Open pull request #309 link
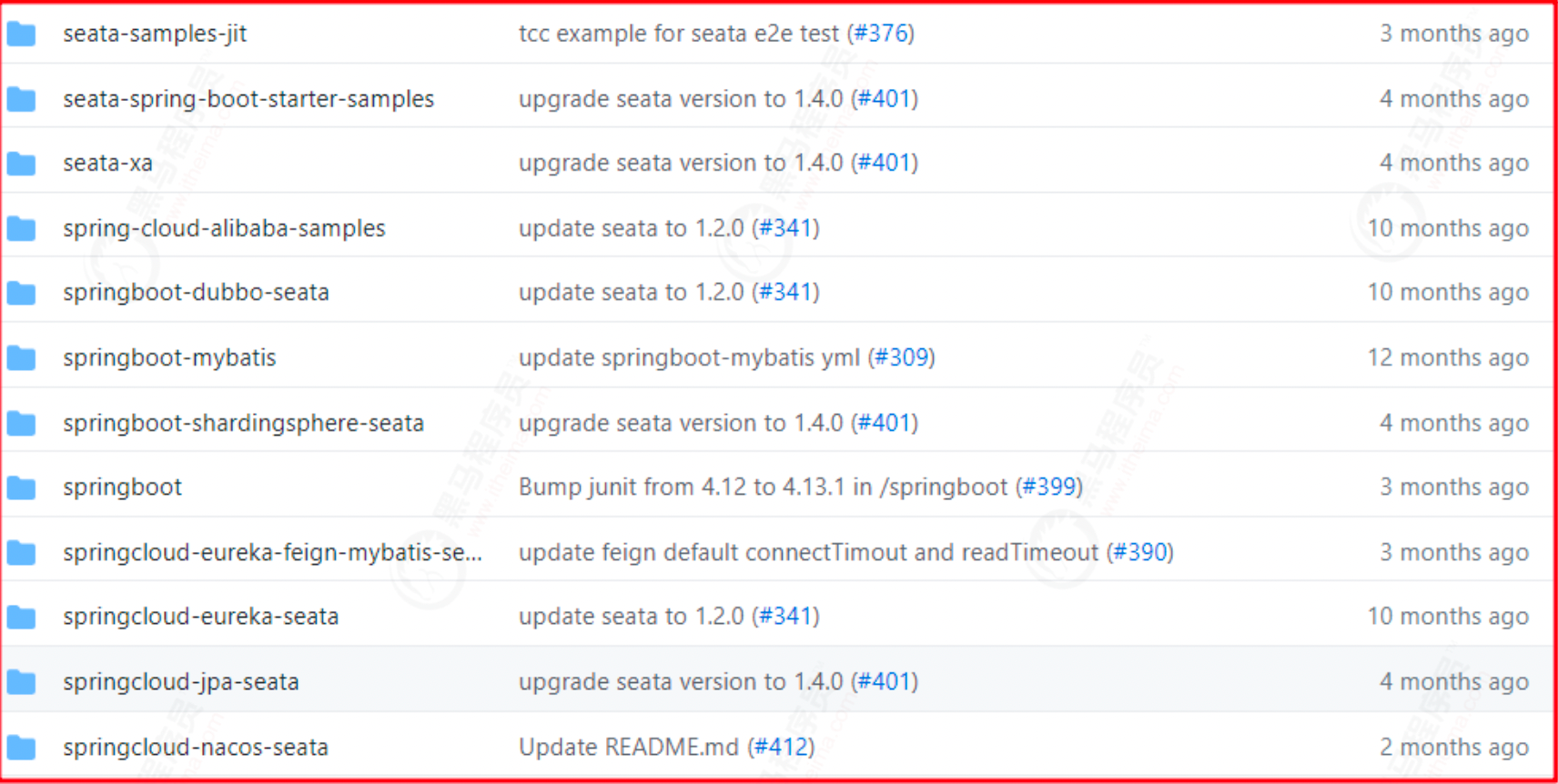The image size is (1558, 784). [x=901, y=357]
